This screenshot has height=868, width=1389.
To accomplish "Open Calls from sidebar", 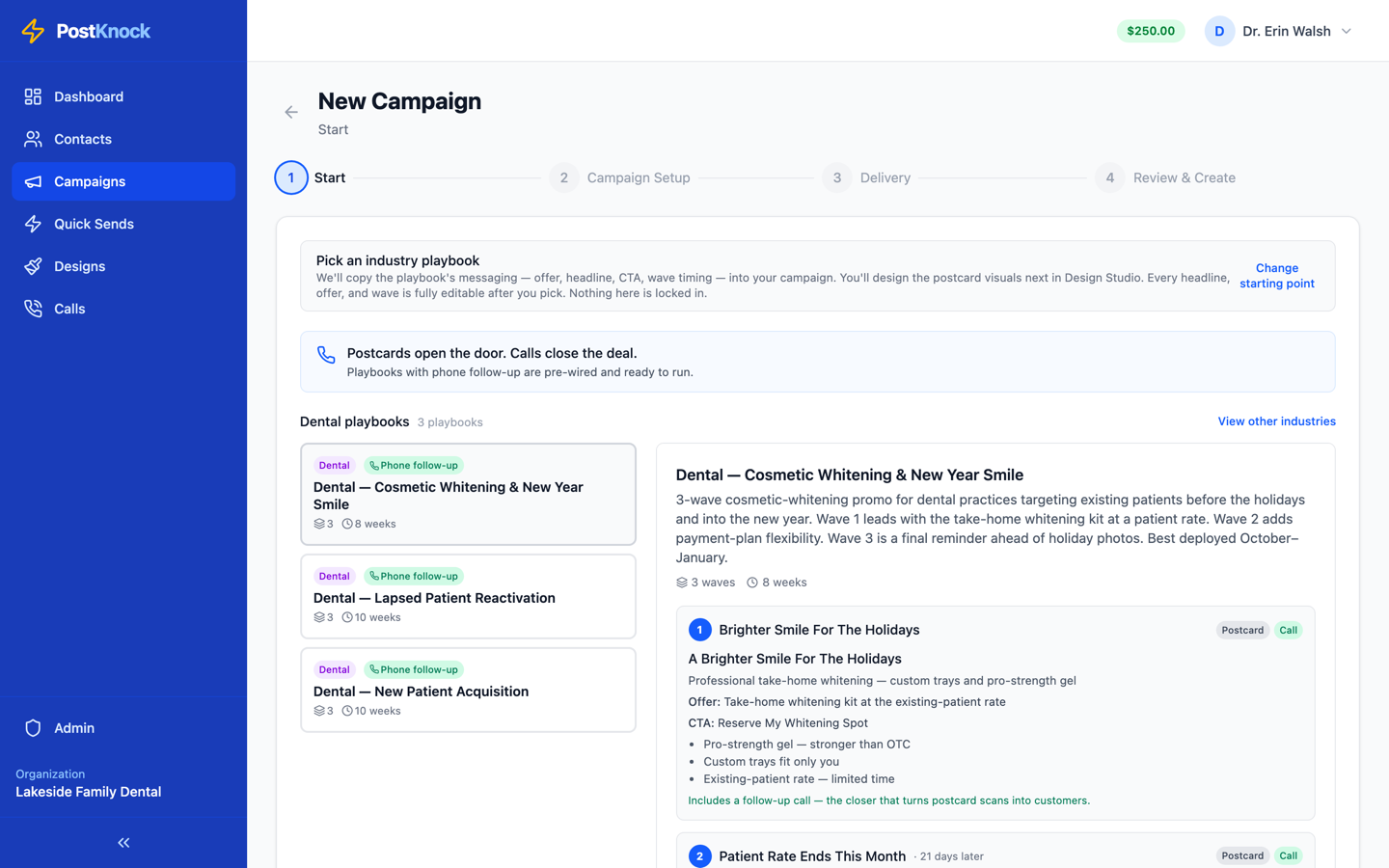I will coord(123,309).
